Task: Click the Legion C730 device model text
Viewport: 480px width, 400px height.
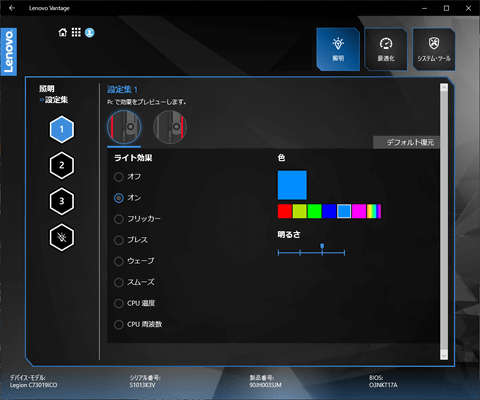Action: (33, 385)
